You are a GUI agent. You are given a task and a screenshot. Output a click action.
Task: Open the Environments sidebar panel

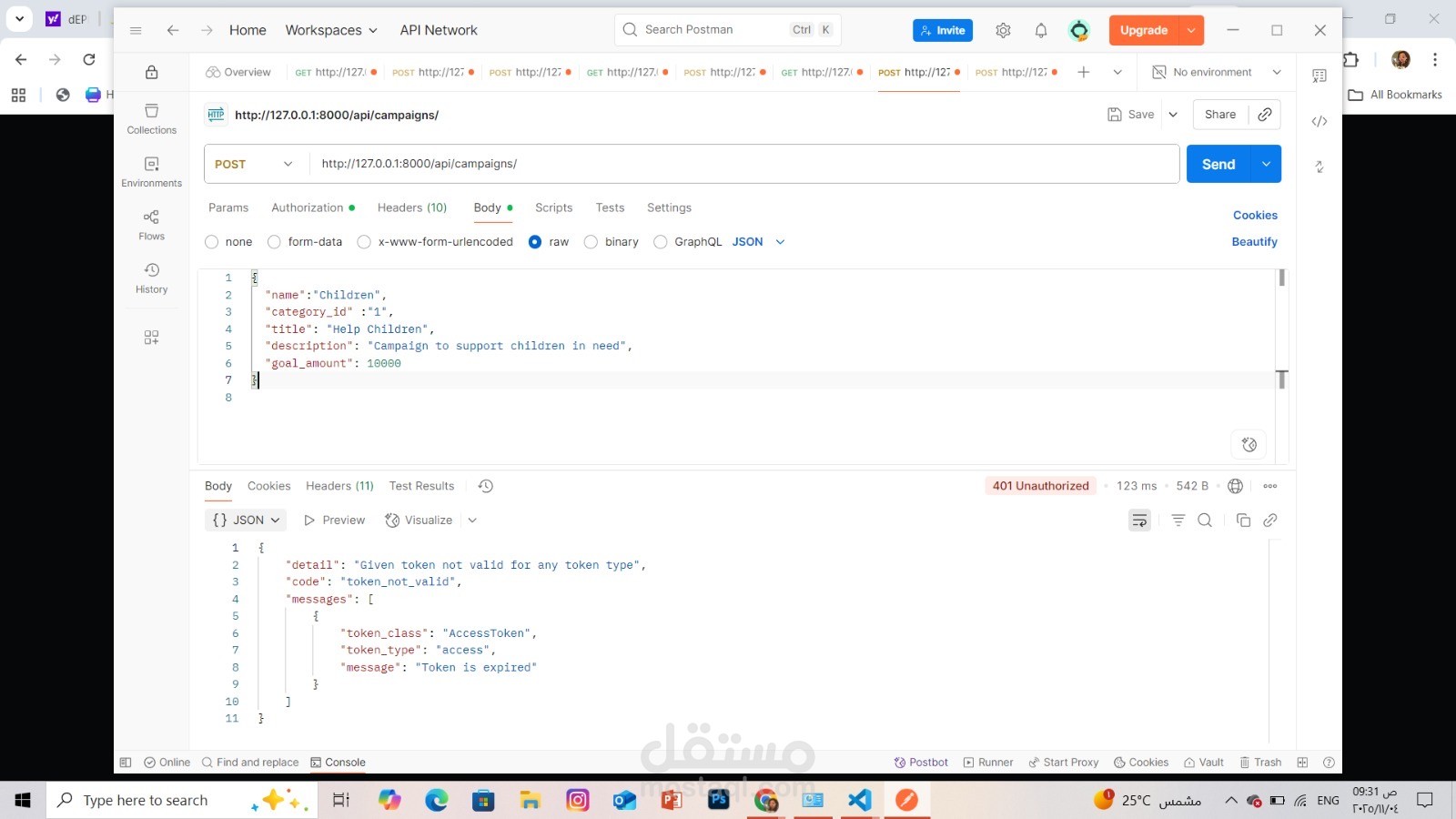click(152, 172)
